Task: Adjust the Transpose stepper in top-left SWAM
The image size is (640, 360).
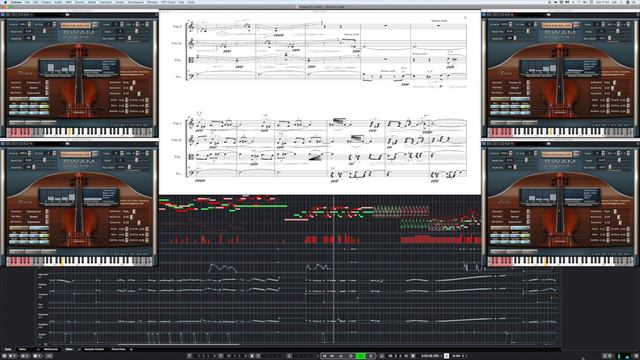Action: [121, 24]
